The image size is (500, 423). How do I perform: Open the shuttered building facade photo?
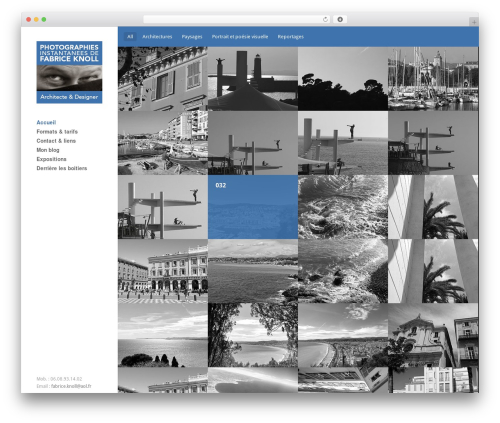[163, 79]
